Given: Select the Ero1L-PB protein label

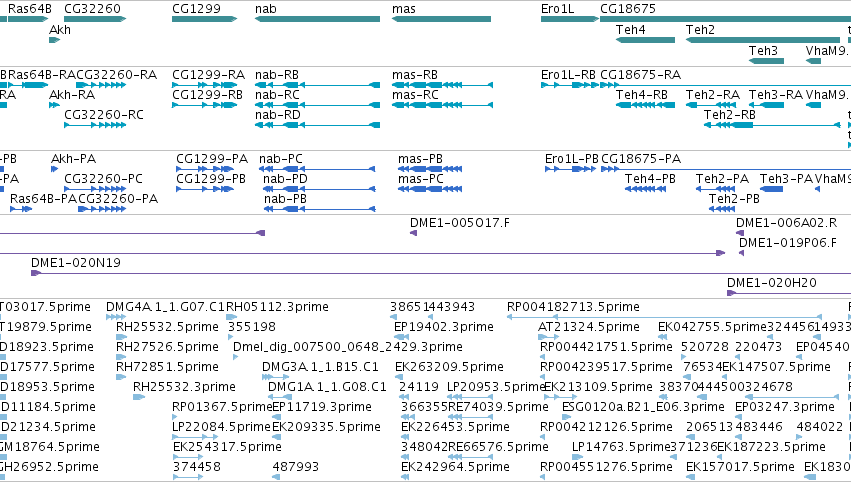Looking at the screenshot, I should click(x=571, y=158).
